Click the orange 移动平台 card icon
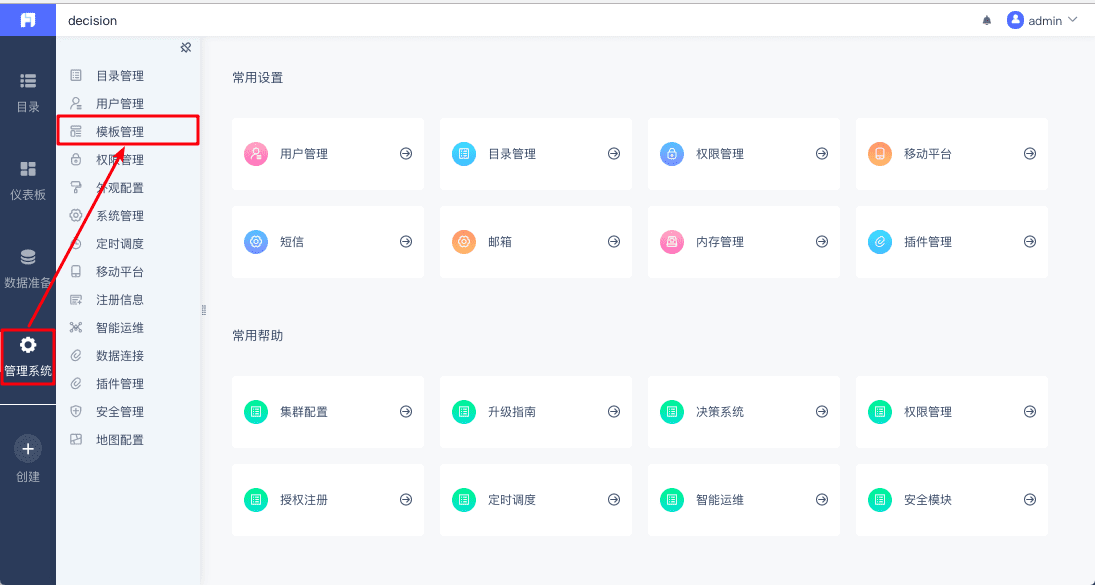This screenshot has height=585, width=1095. [x=880, y=154]
